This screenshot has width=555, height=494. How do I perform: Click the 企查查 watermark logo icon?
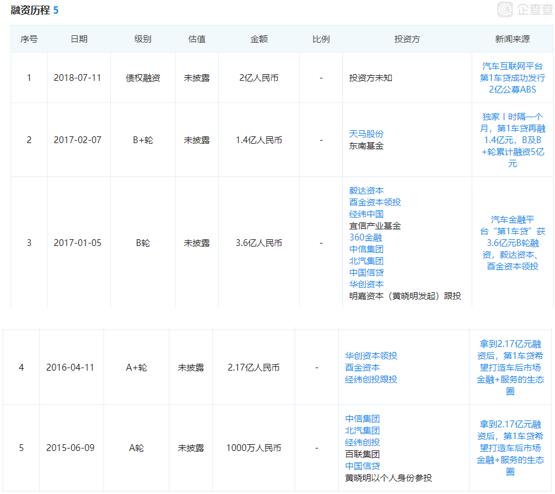coord(505,9)
